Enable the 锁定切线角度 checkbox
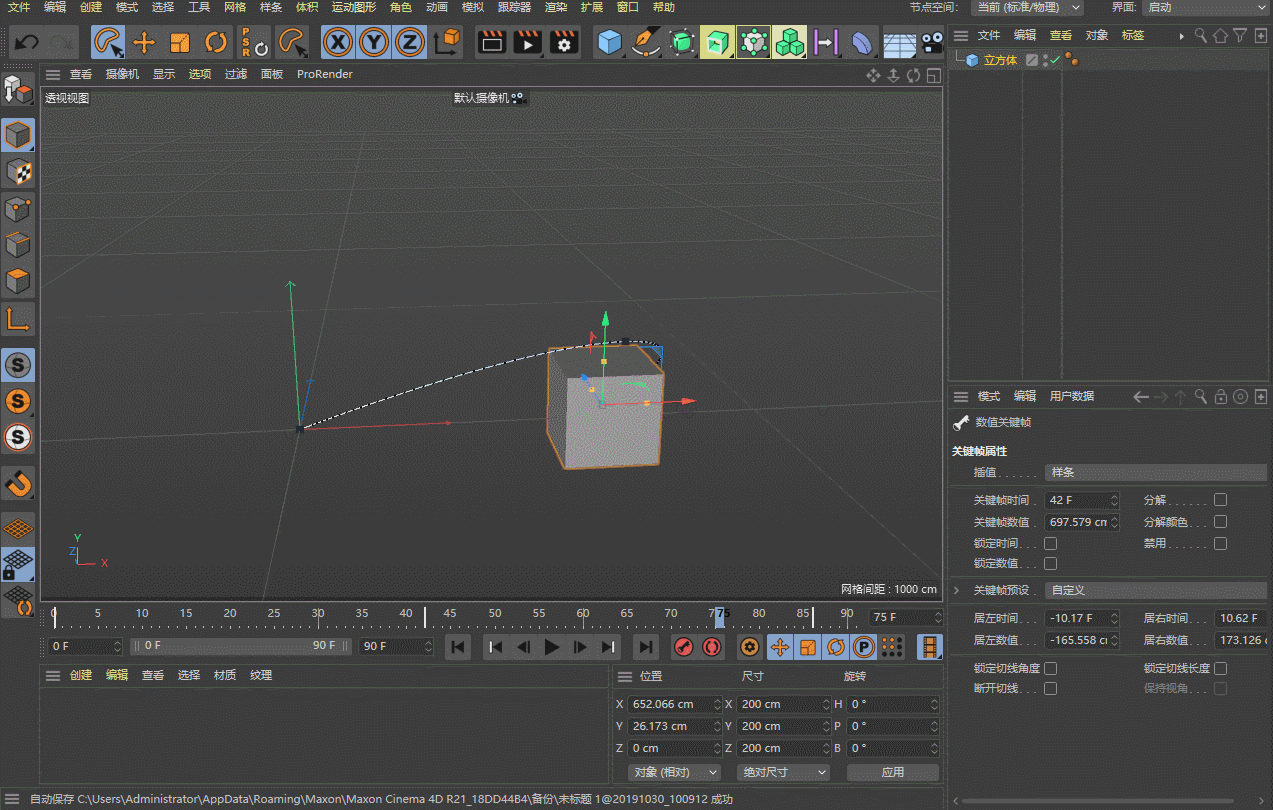This screenshot has width=1273, height=810. tap(1050, 668)
